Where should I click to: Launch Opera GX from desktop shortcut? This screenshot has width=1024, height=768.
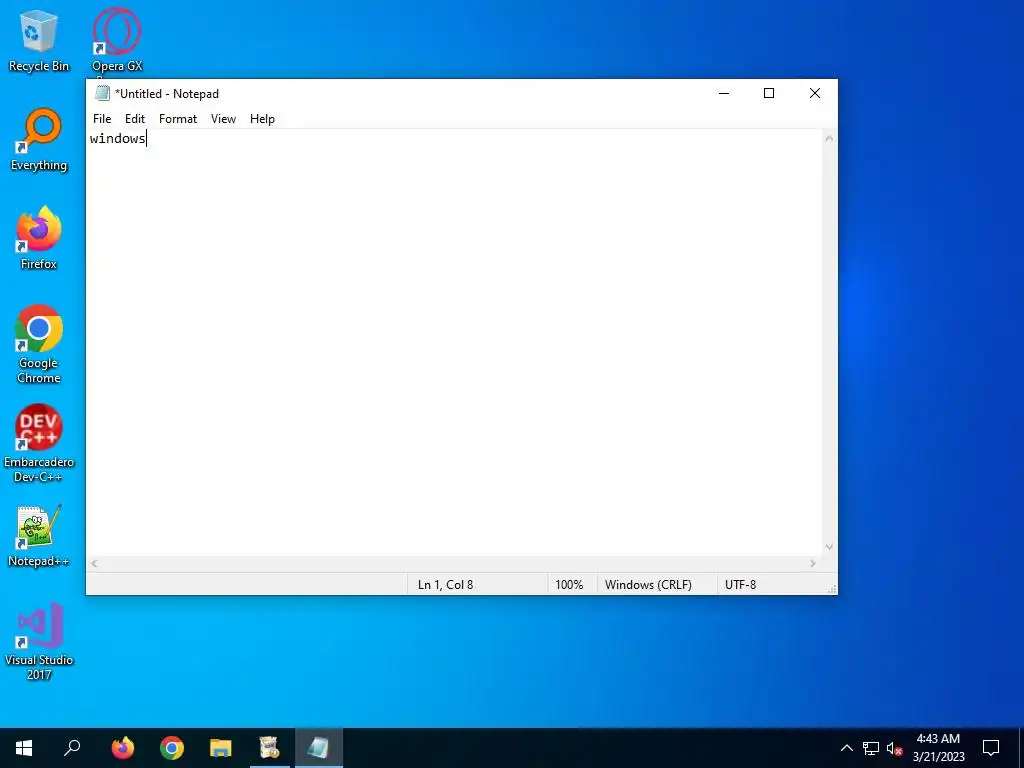117,40
